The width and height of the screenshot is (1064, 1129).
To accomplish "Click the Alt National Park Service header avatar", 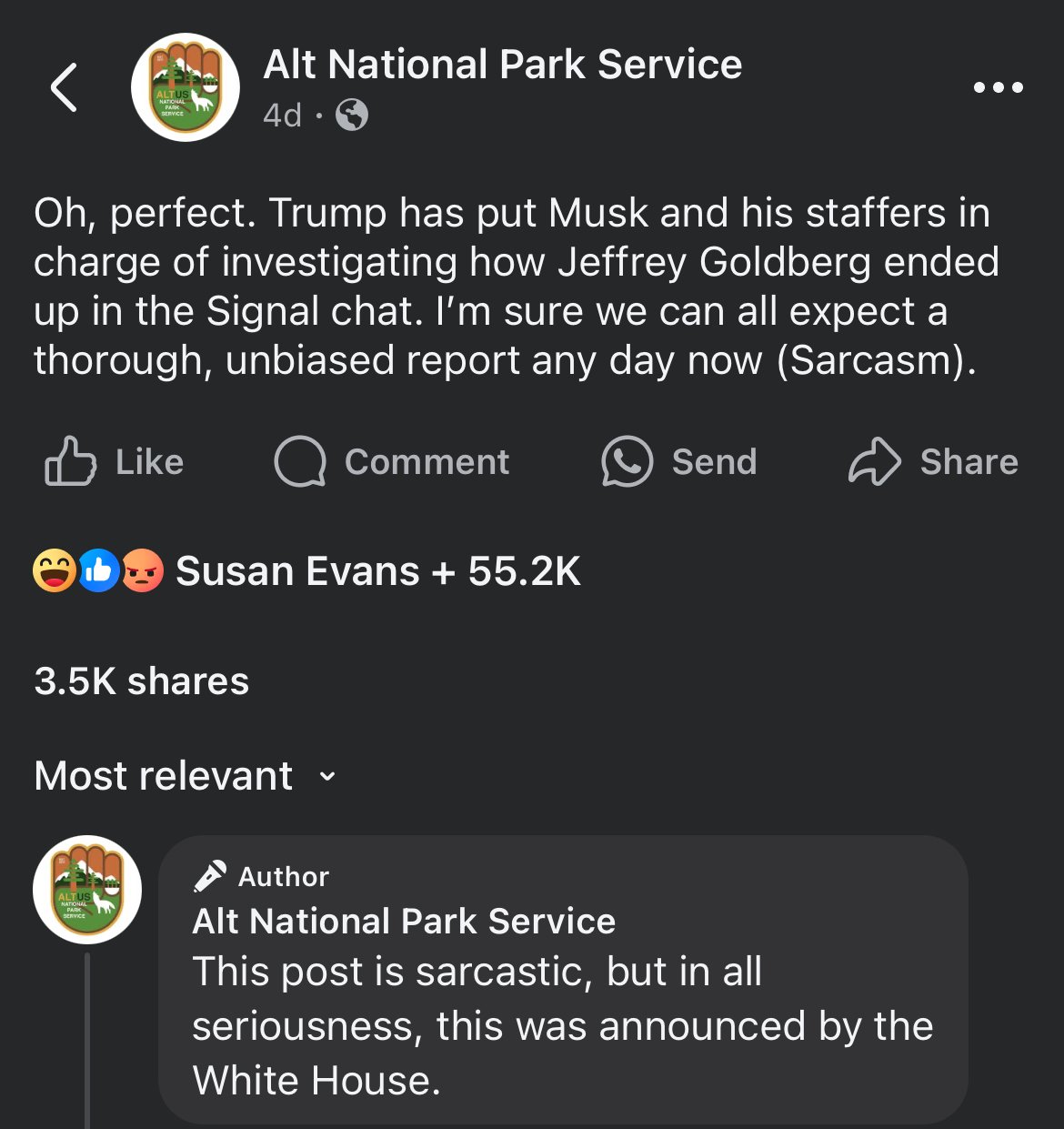I will 186,87.
